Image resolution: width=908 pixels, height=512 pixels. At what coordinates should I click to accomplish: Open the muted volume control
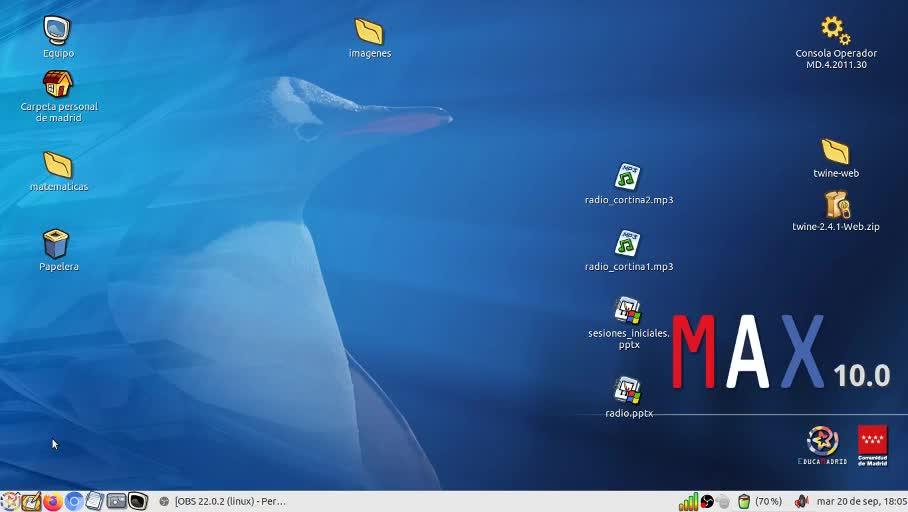click(801, 502)
